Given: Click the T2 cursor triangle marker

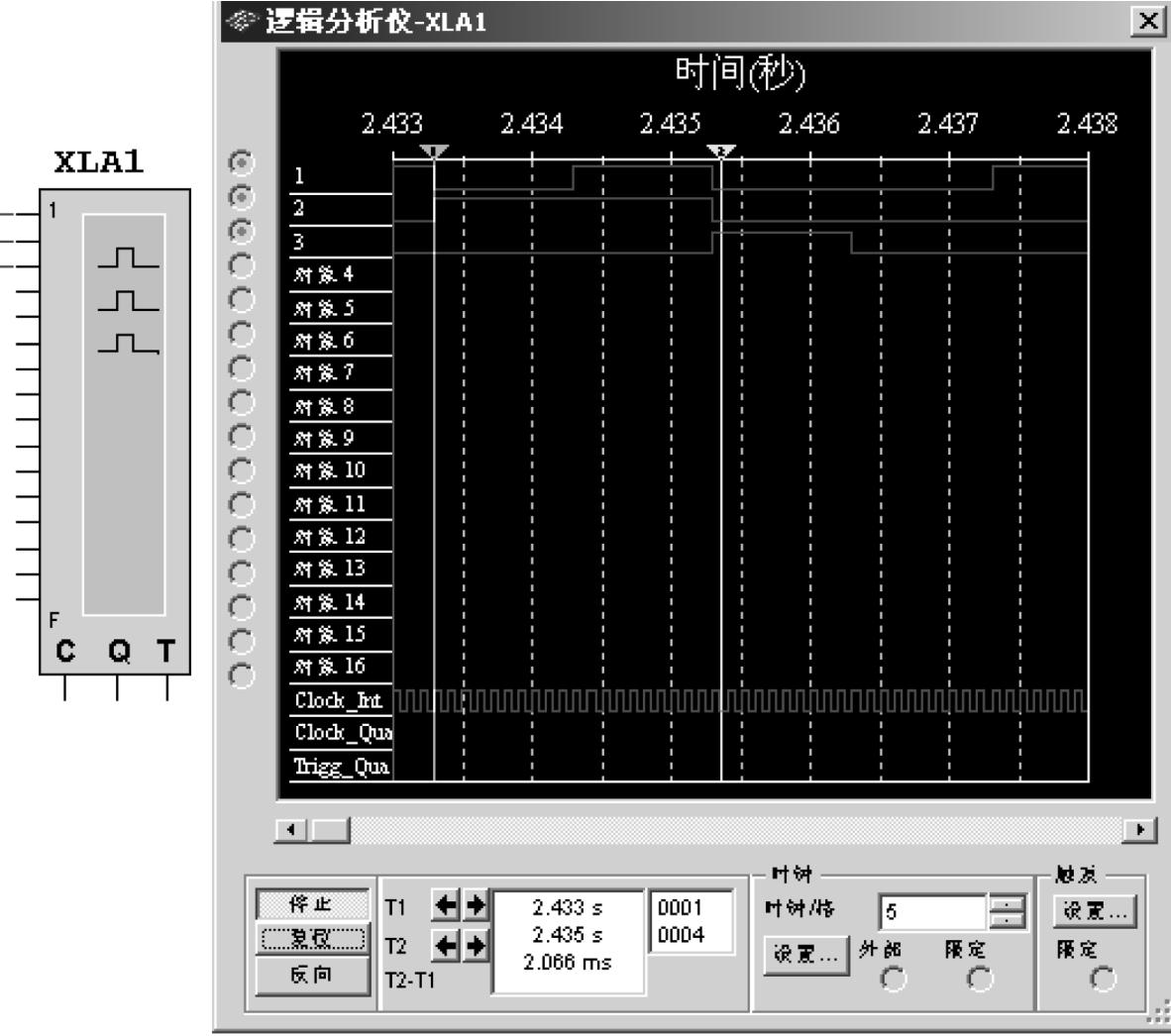Looking at the screenshot, I should (x=721, y=152).
